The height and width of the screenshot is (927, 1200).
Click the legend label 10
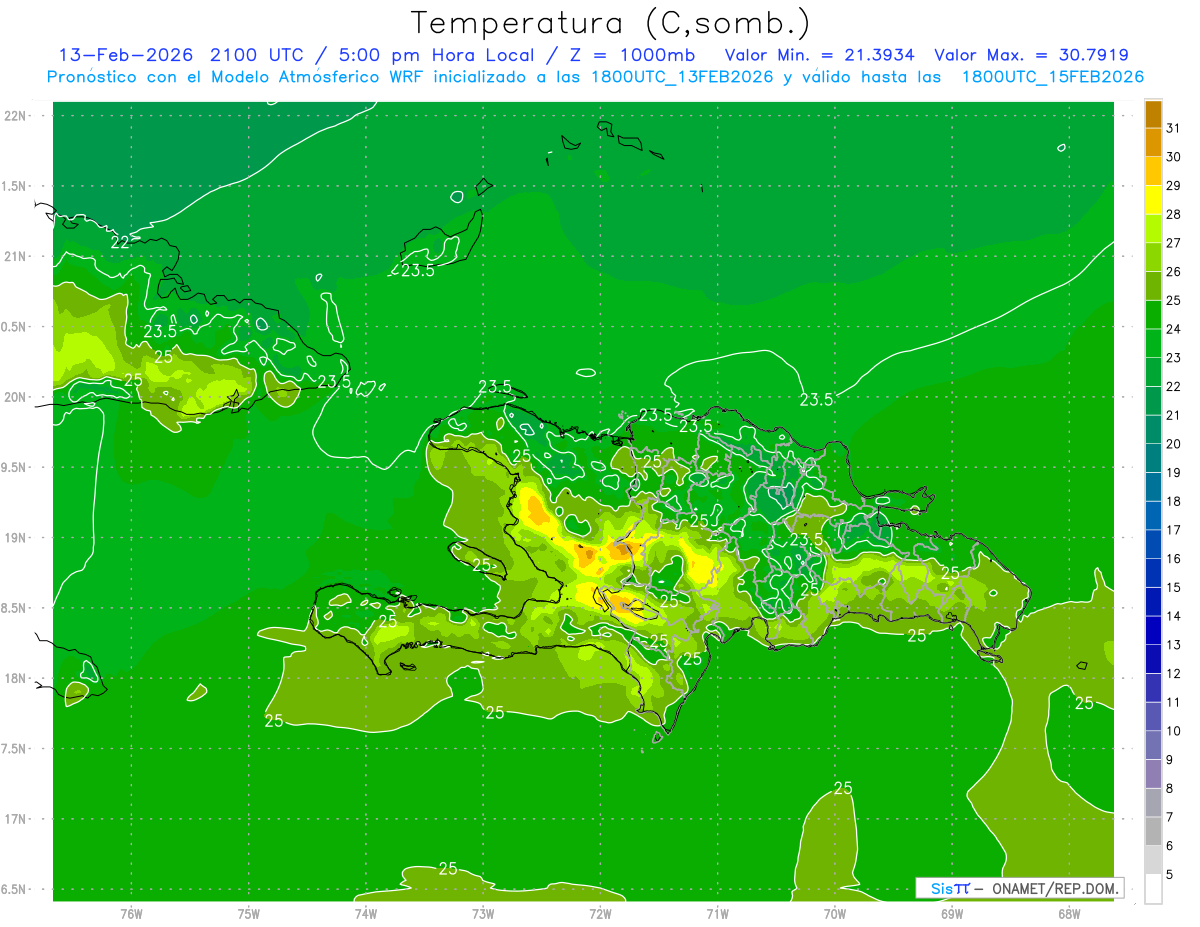click(x=1173, y=731)
